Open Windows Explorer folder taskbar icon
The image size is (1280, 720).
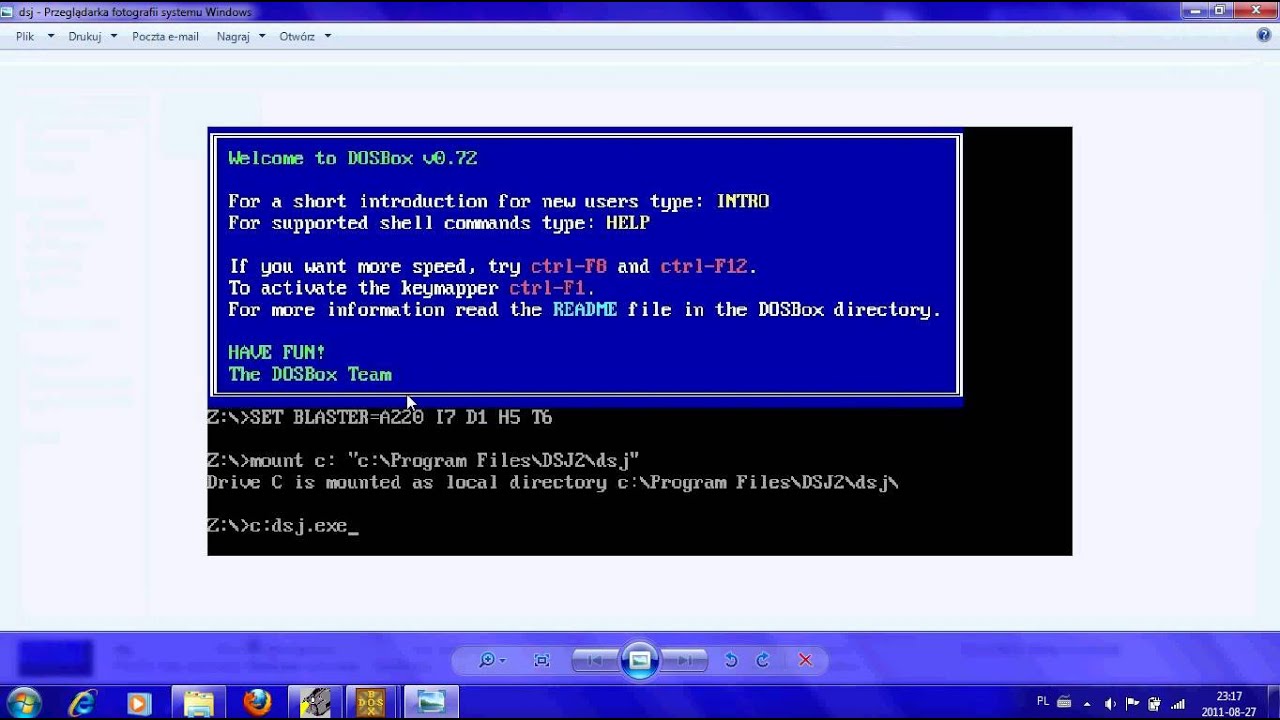[x=198, y=703]
